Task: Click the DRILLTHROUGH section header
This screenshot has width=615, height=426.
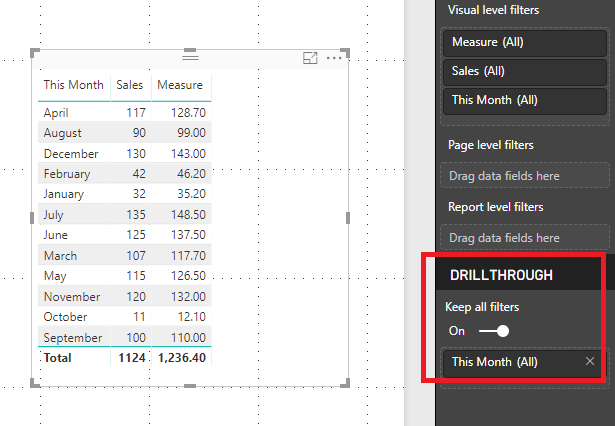Action: point(501,275)
